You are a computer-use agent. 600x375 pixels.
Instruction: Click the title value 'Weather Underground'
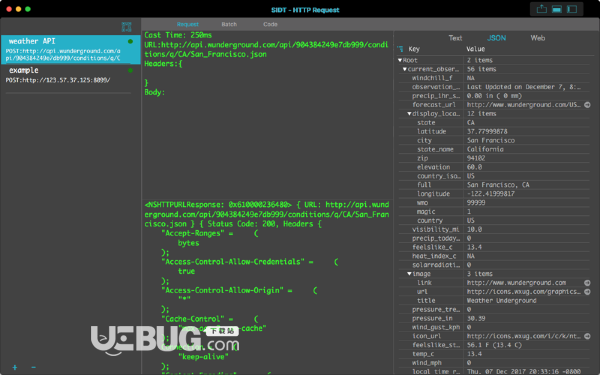tap(501, 300)
